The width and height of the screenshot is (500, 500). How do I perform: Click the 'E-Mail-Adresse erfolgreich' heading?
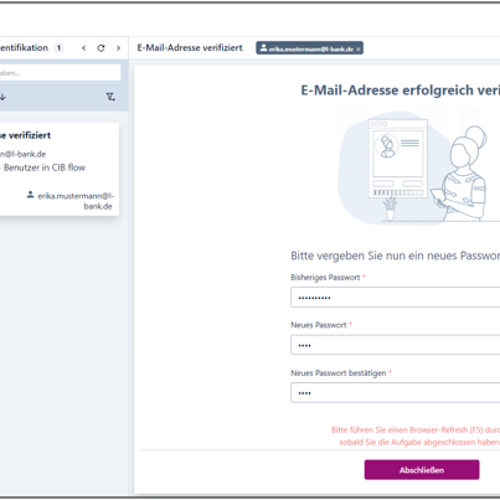(x=400, y=90)
